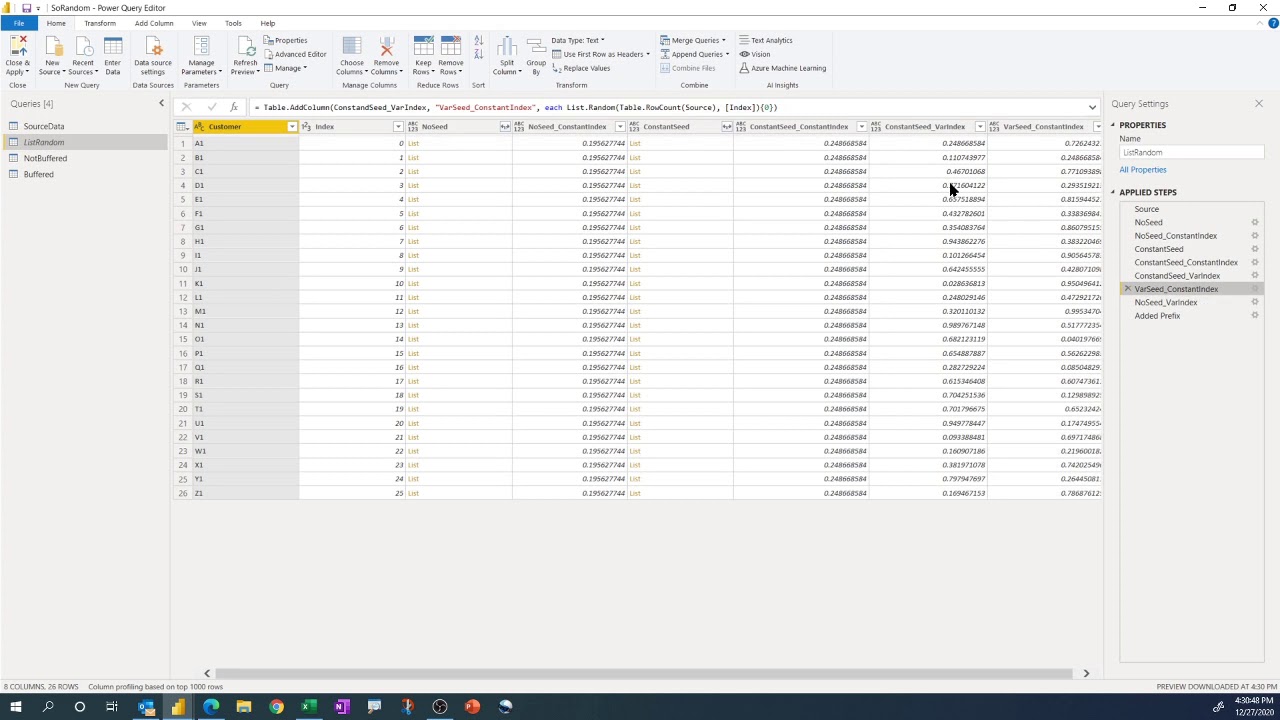Open the Append Queries dropdown
The image size is (1280, 720).
[695, 54]
